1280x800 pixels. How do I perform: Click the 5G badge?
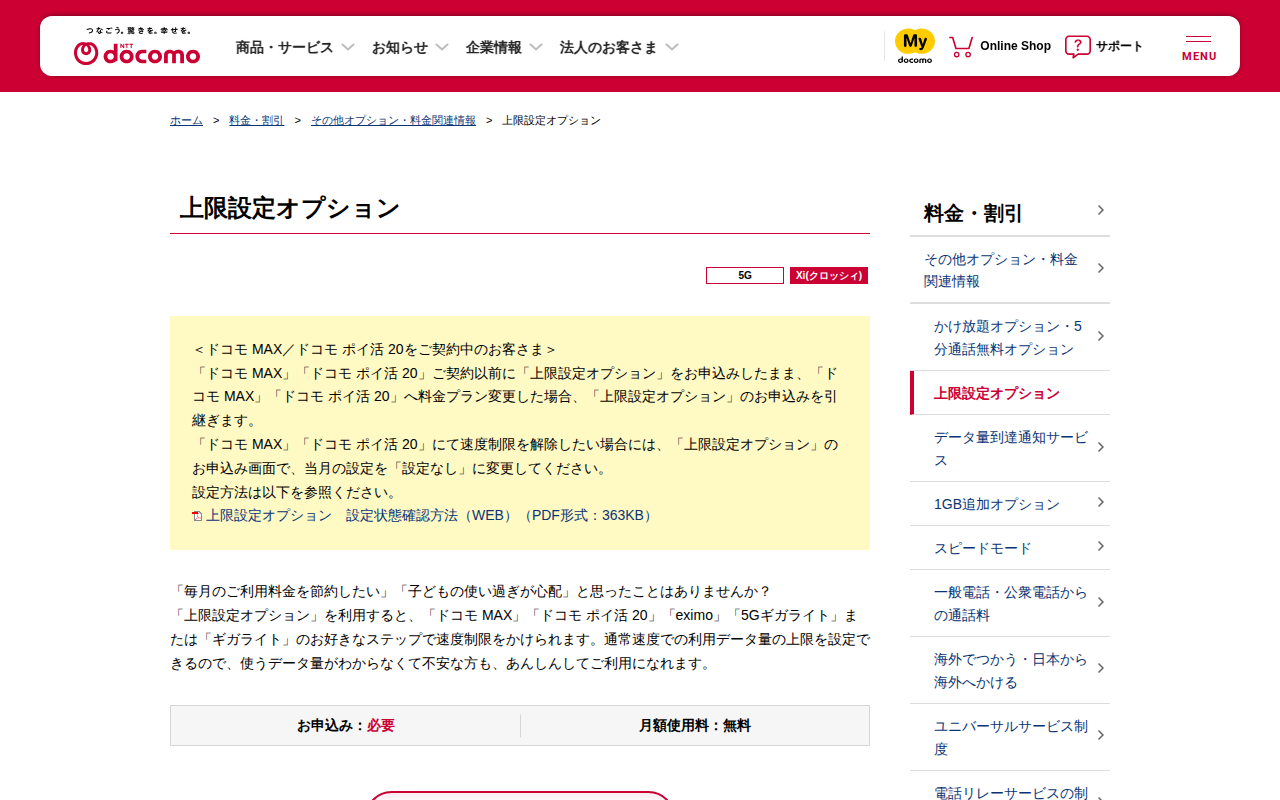point(745,275)
